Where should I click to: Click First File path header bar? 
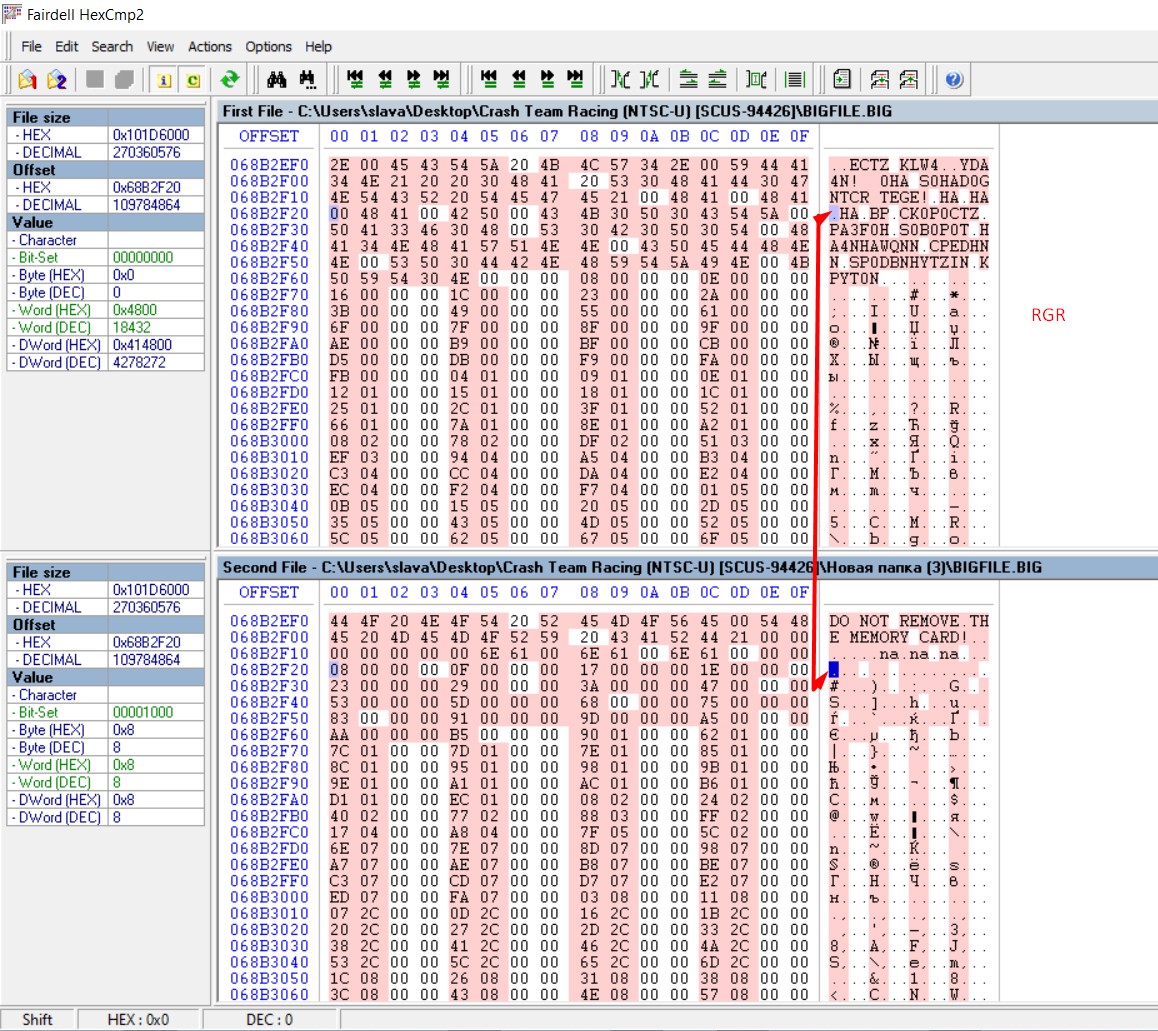tap(687, 112)
